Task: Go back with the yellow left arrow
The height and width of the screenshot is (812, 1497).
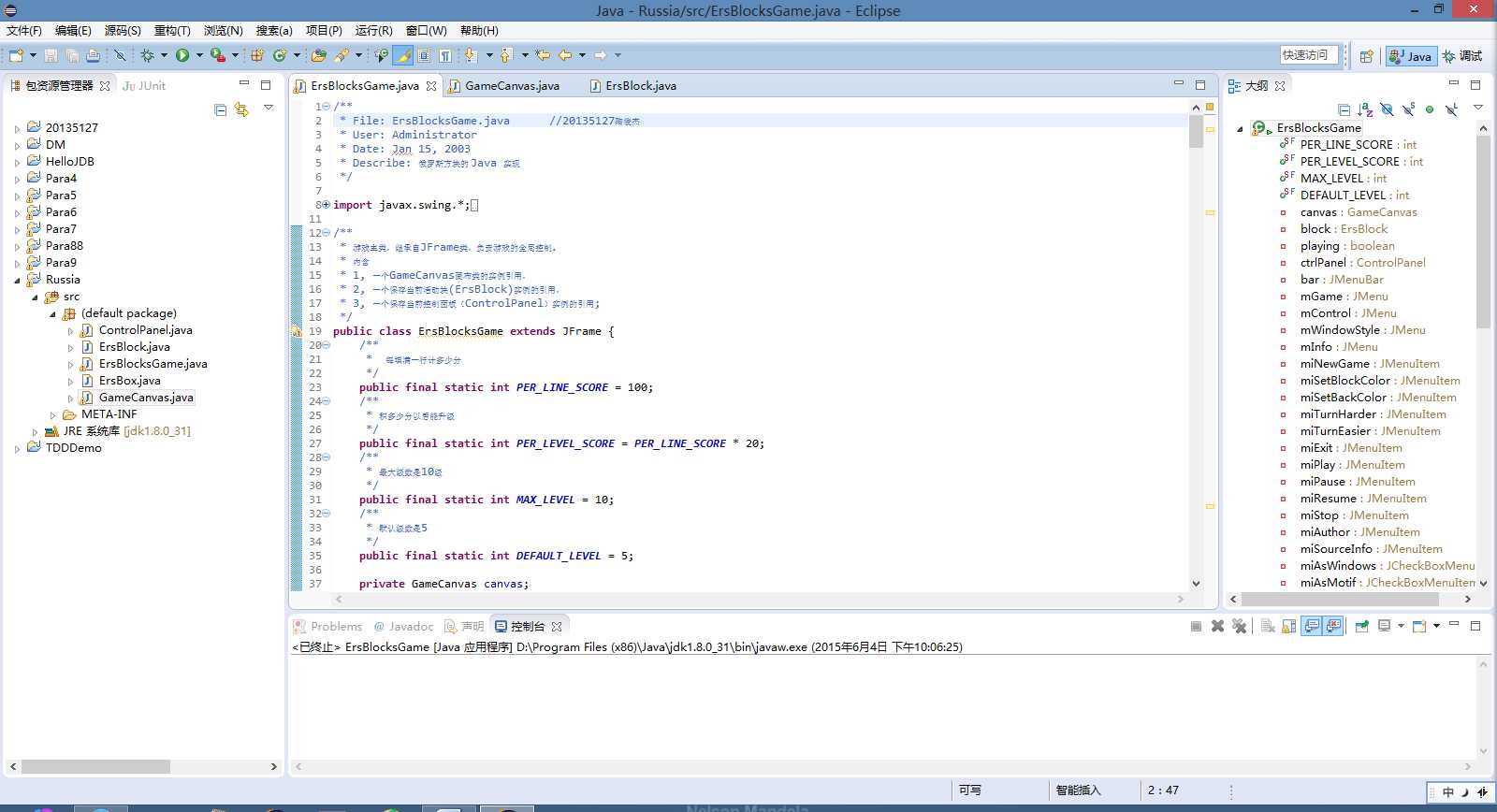Action: (x=565, y=56)
